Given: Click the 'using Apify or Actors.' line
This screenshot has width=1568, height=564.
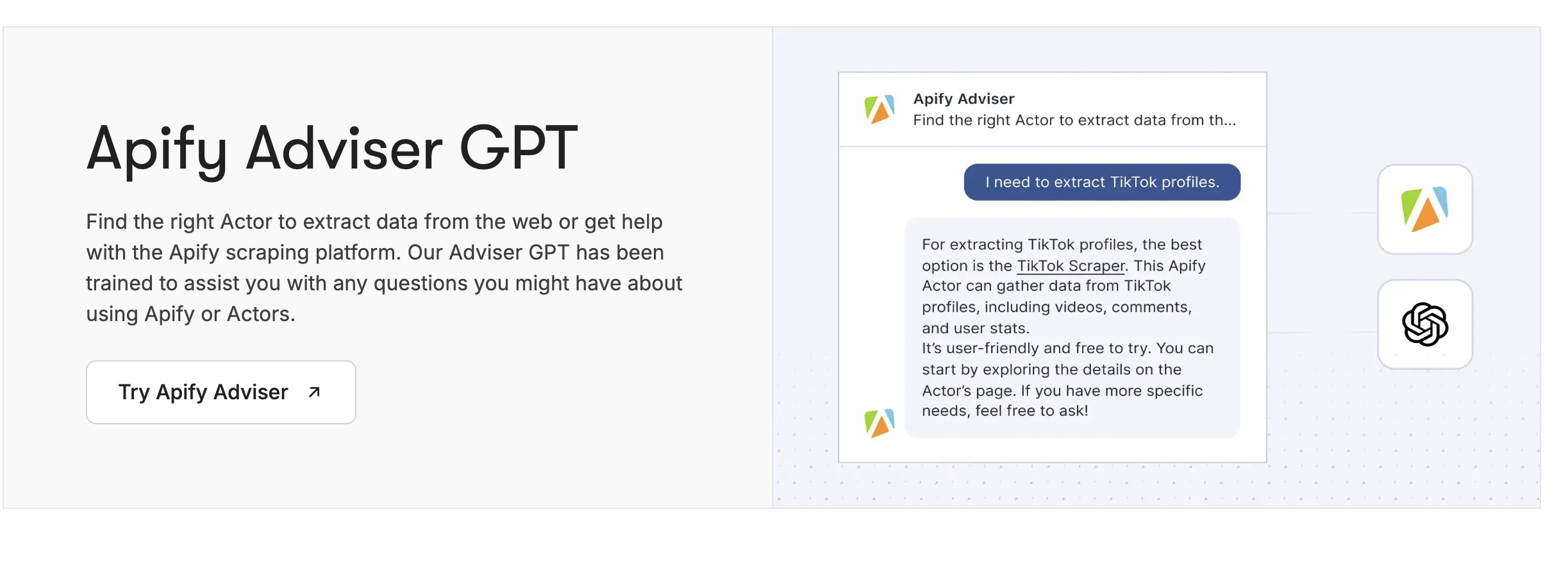Looking at the screenshot, I should point(191,314).
